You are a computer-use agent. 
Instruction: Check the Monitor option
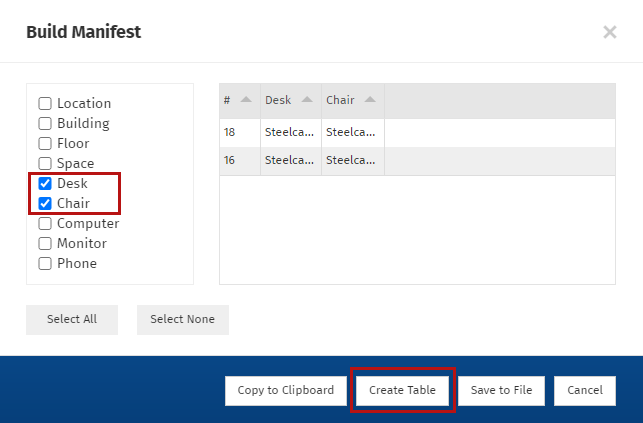click(x=45, y=244)
